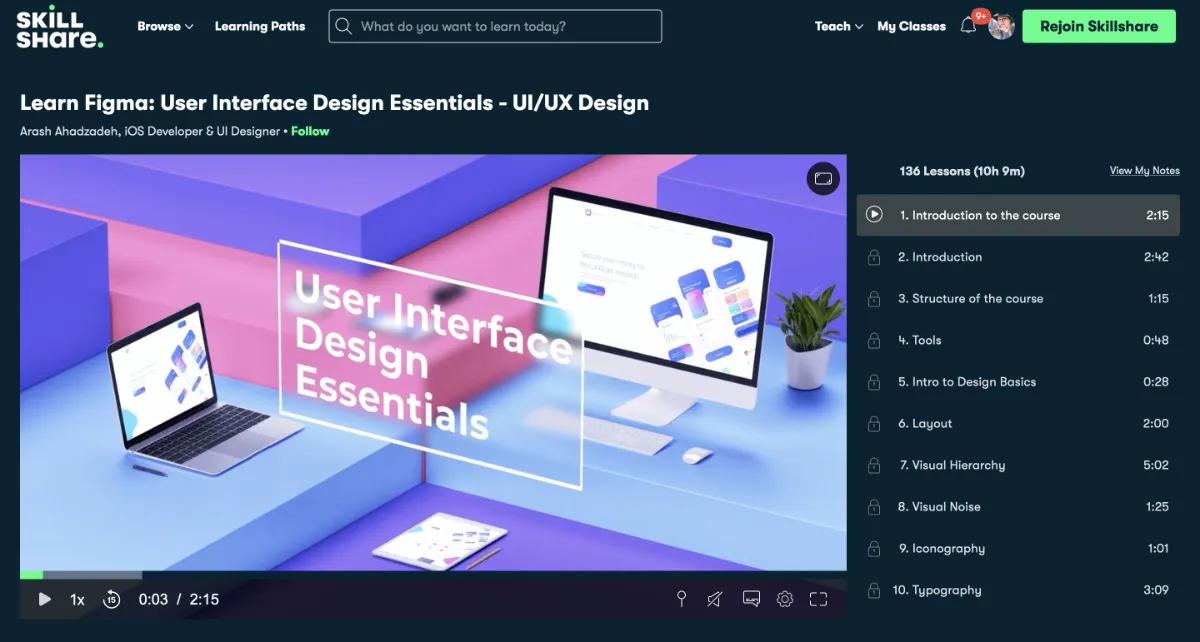Enter fullscreen mode

[x=819, y=598]
